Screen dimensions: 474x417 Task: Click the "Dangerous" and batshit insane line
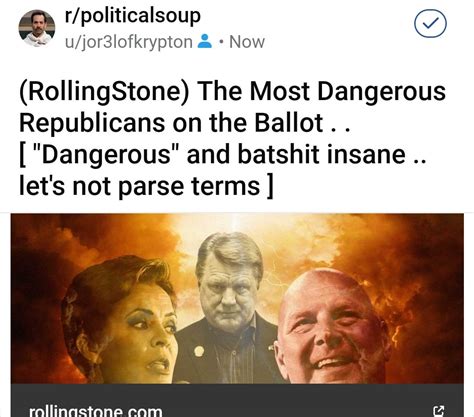223,154
